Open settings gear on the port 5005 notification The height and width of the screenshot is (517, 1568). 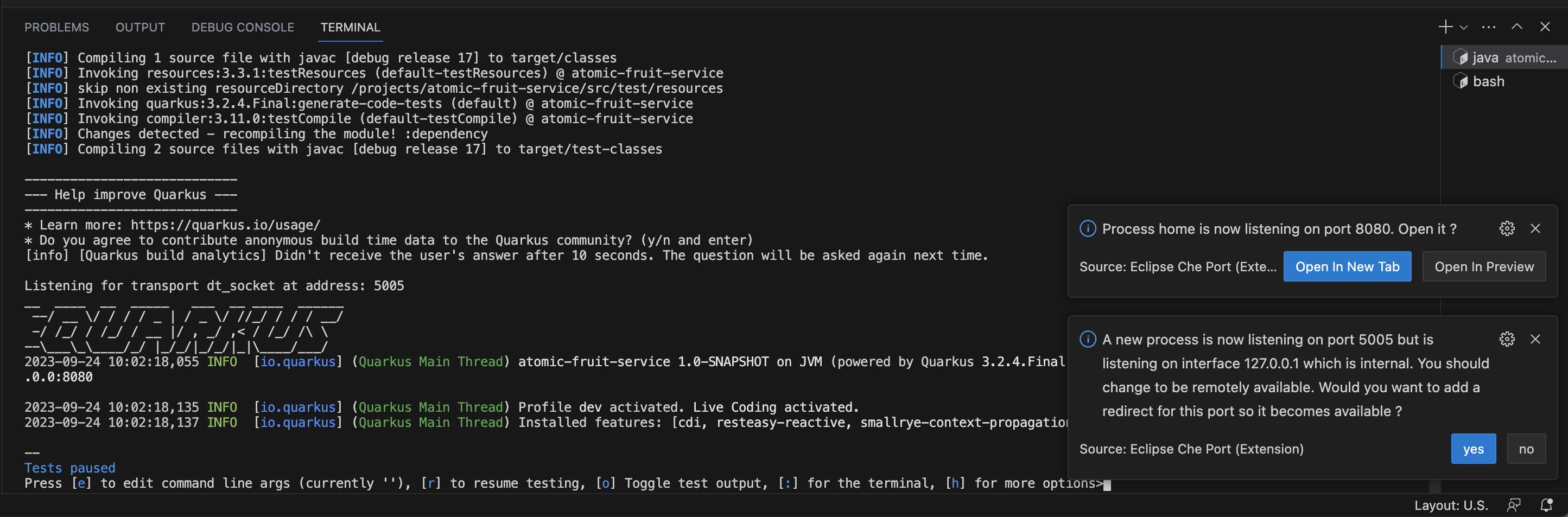pyautogui.click(x=1507, y=340)
